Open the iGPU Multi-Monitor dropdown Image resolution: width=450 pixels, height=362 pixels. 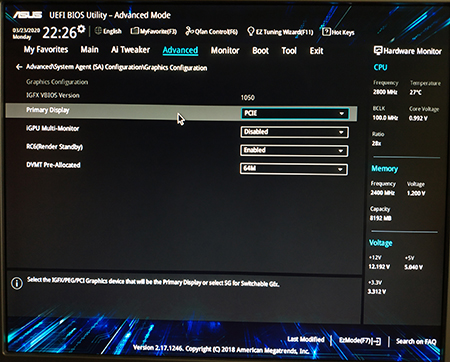[294, 132]
